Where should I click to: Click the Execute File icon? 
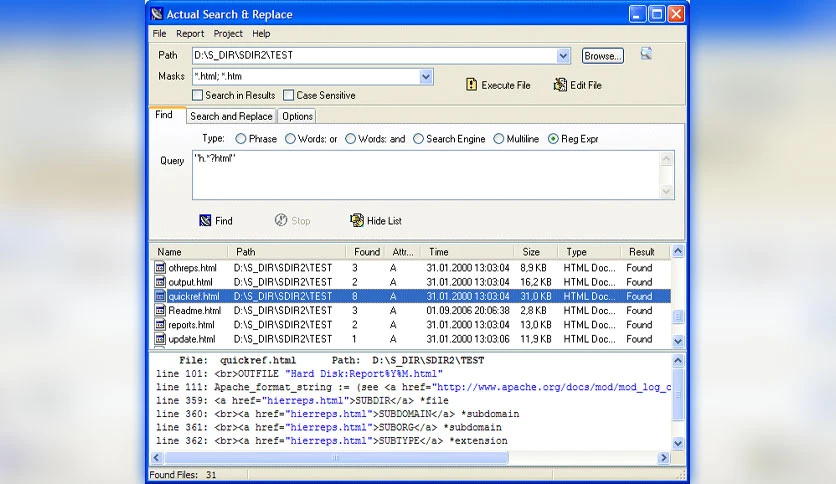click(x=471, y=85)
